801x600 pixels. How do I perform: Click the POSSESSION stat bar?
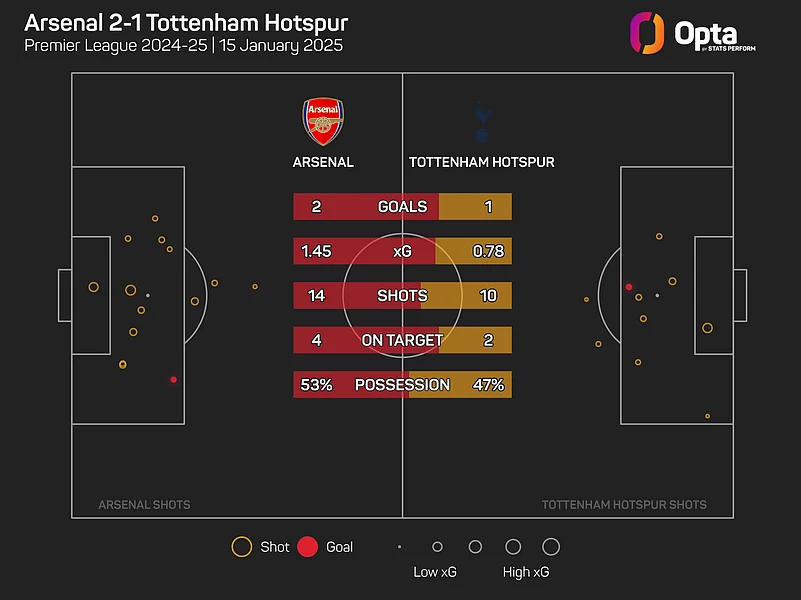click(x=402, y=385)
